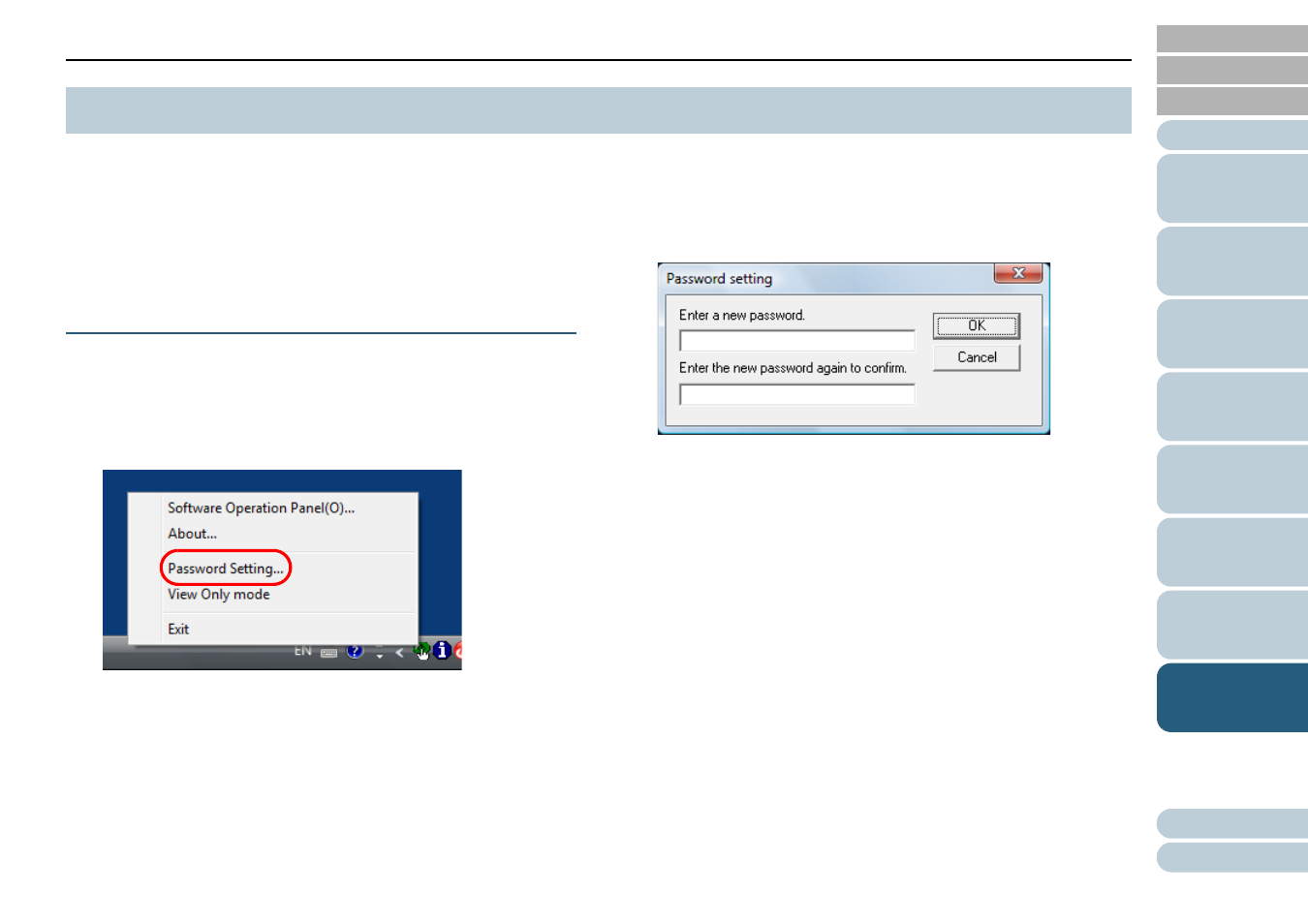Open the language bar options small arrow
Screen dimensions: 1308x924
379,654
